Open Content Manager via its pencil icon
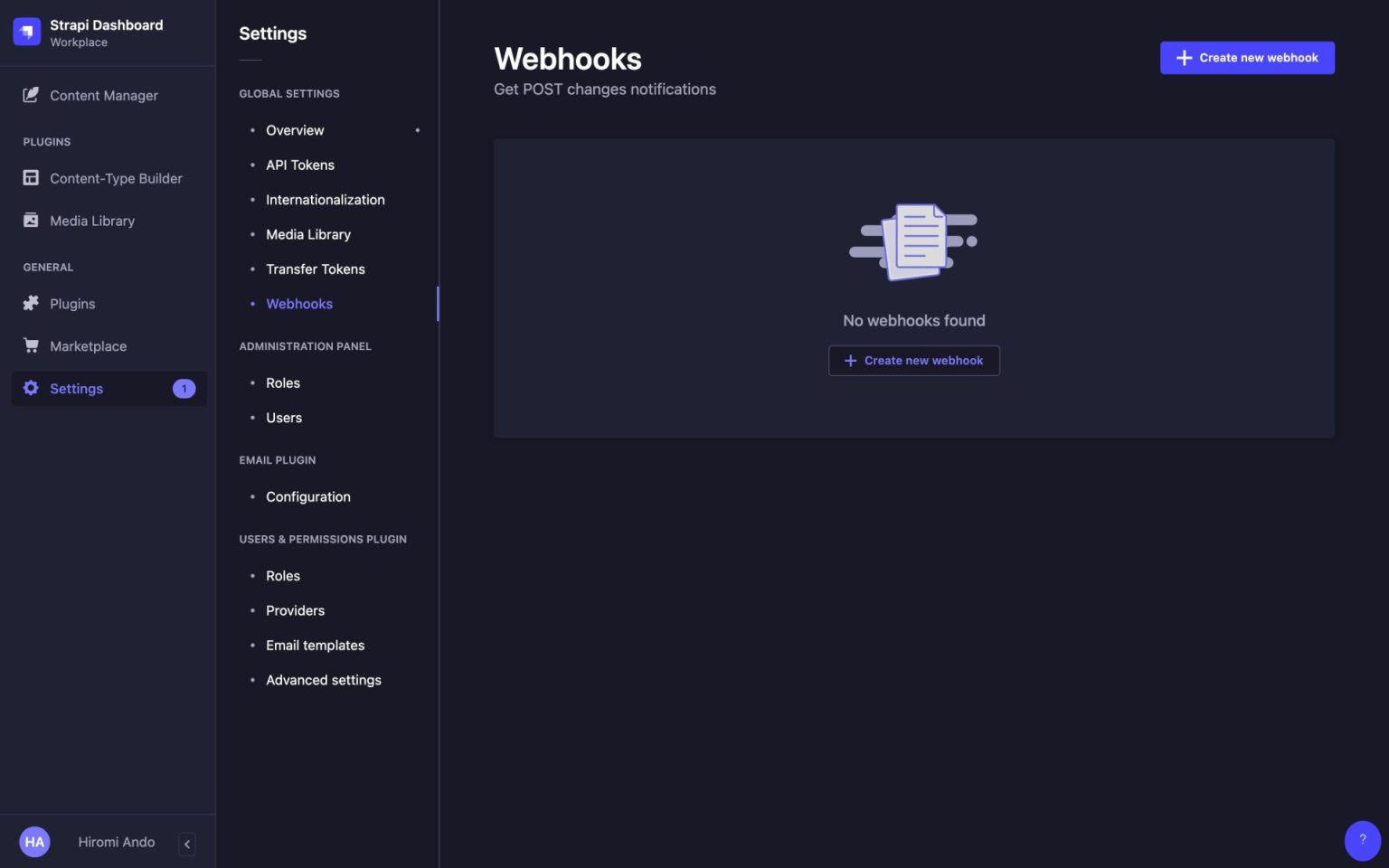 [x=31, y=95]
